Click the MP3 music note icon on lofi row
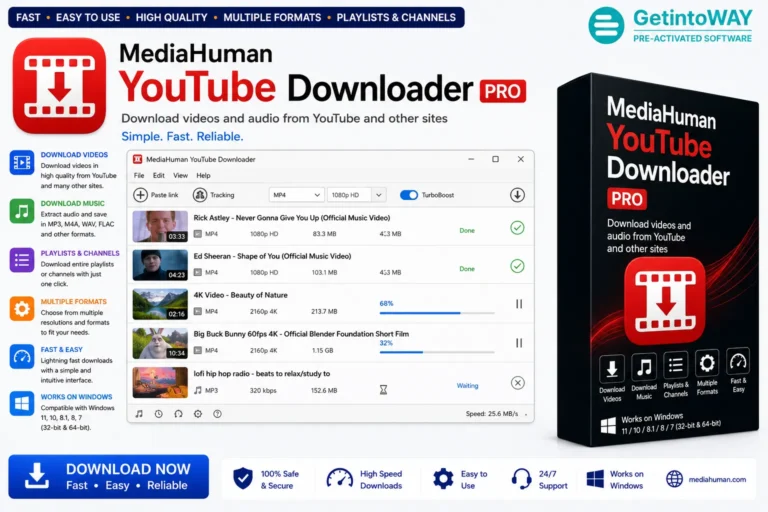 click(198, 390)
